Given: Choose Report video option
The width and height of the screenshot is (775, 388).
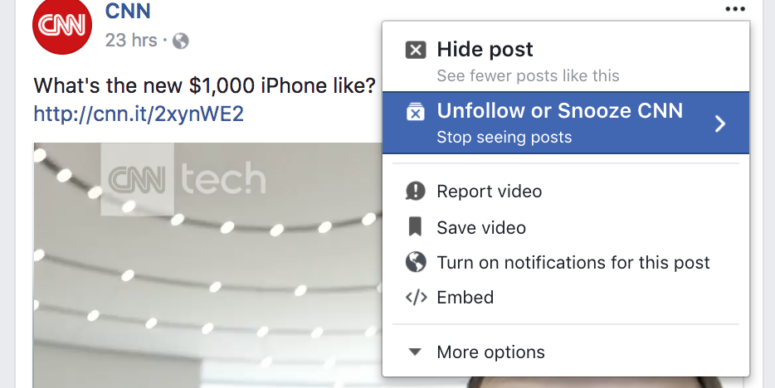Looking at the screenshot, I should 565,191.
